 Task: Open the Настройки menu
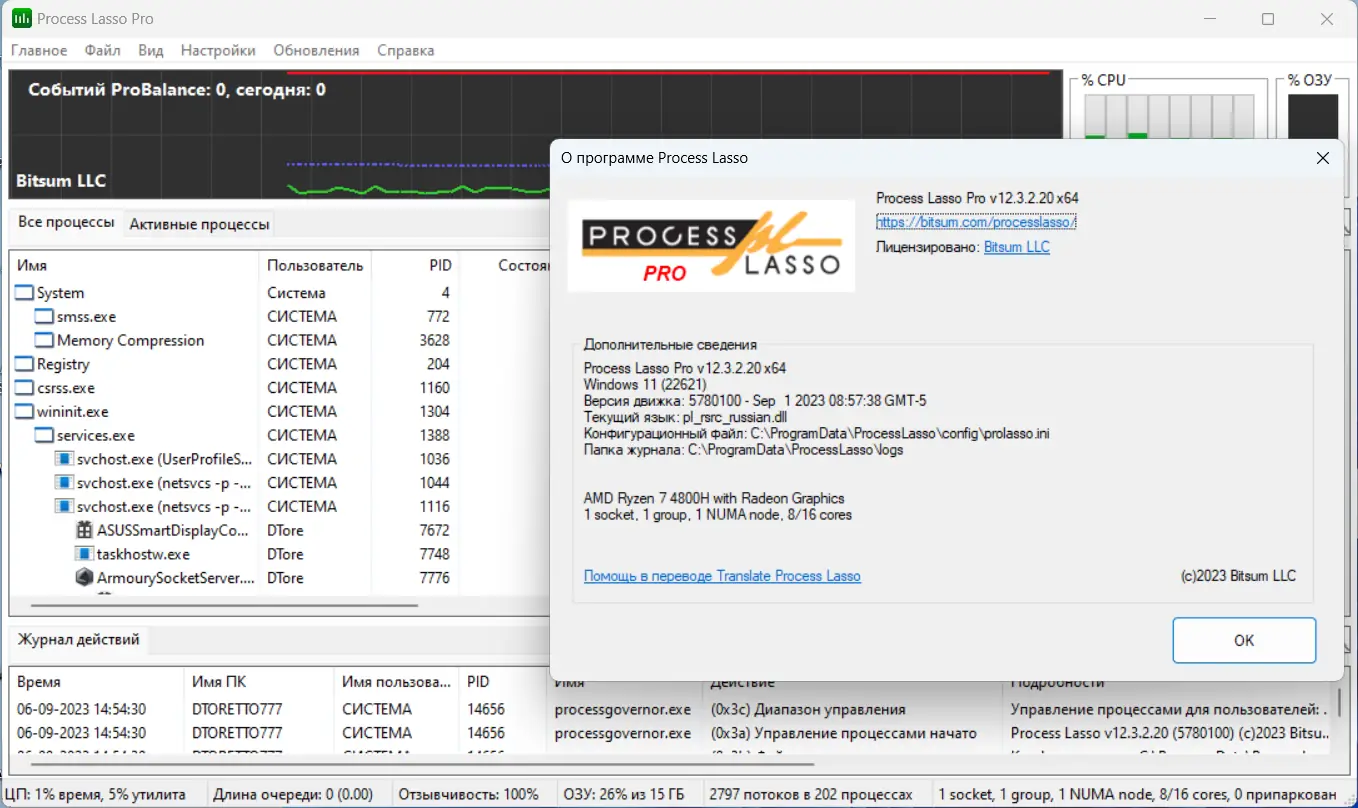(x=218, y=50)
